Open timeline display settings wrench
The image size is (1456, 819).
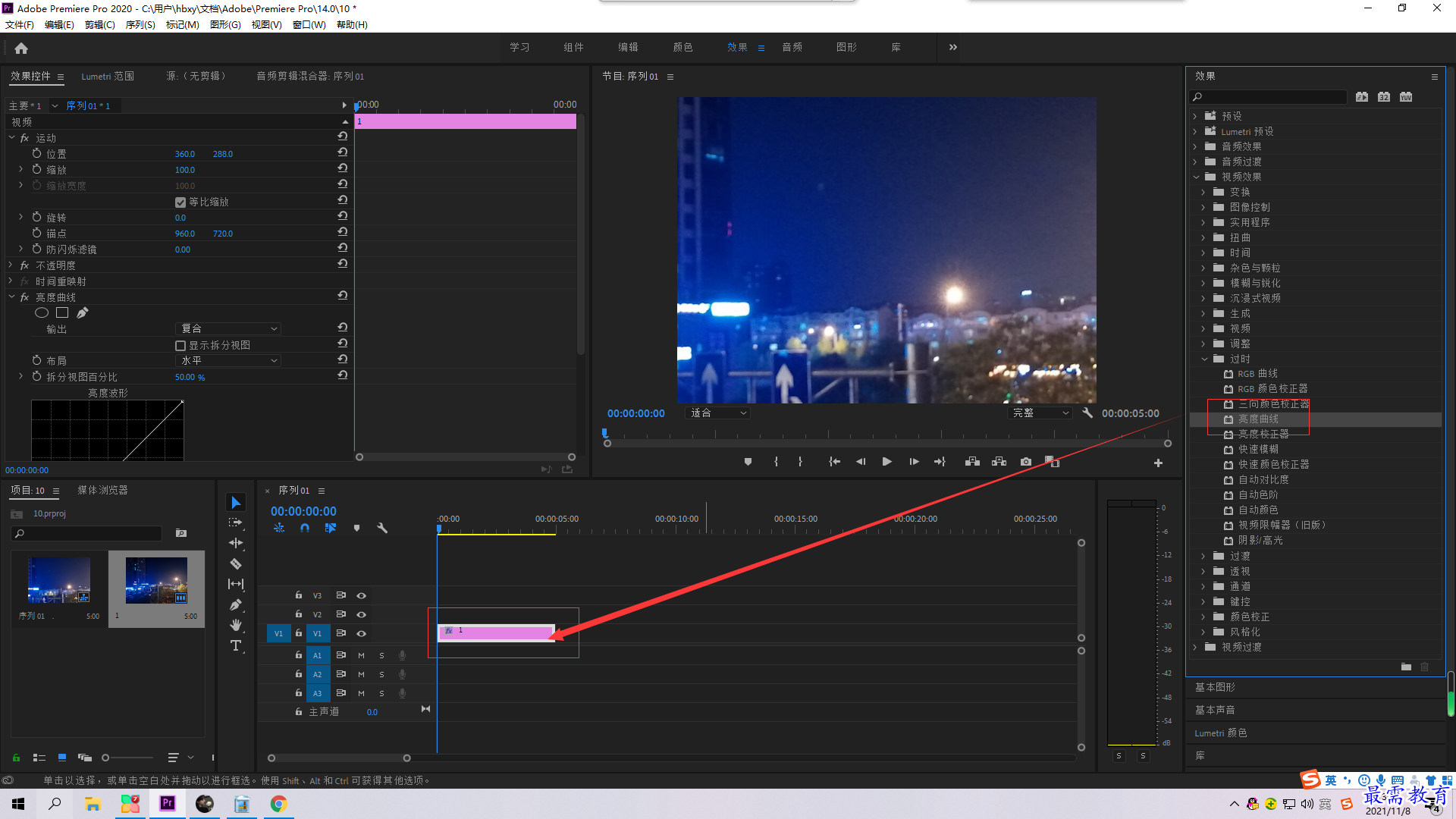pyautogui.click(x=382, y=528)
